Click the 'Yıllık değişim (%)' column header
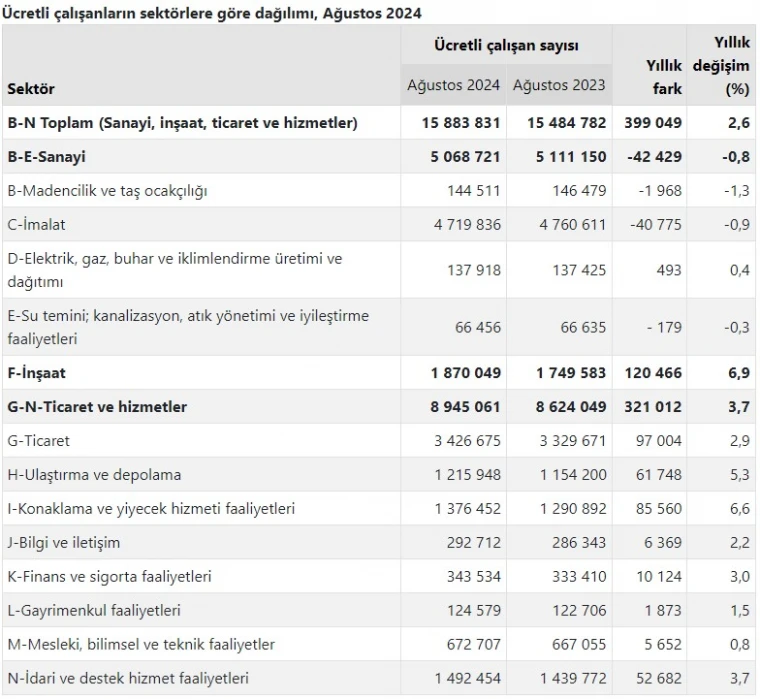This screenshot has height=699, width=760. (726, 65)
